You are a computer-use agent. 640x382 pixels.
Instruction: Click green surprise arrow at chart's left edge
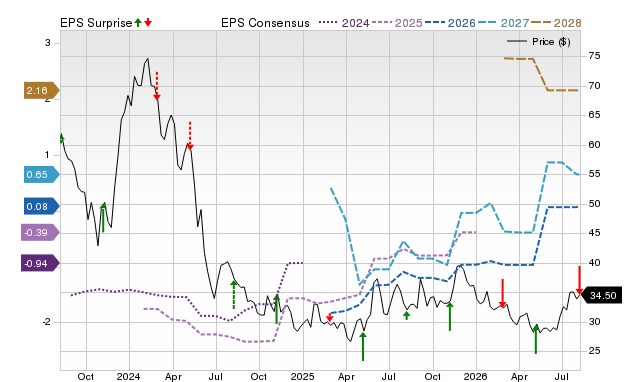[x=61, y=138]
